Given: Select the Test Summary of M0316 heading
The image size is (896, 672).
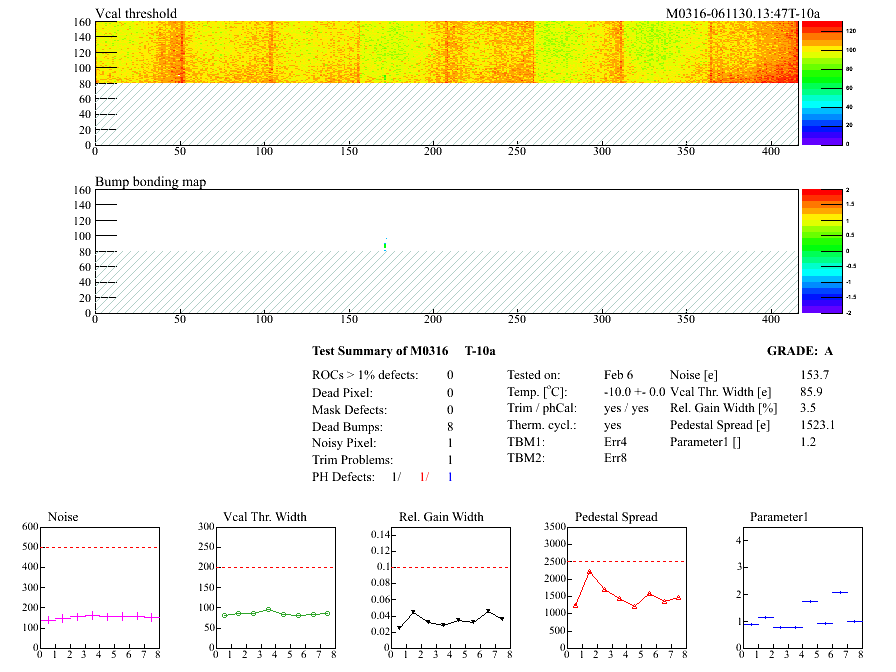Looking at the screenshot, I should pyautogui.click(x=379, y=351).
